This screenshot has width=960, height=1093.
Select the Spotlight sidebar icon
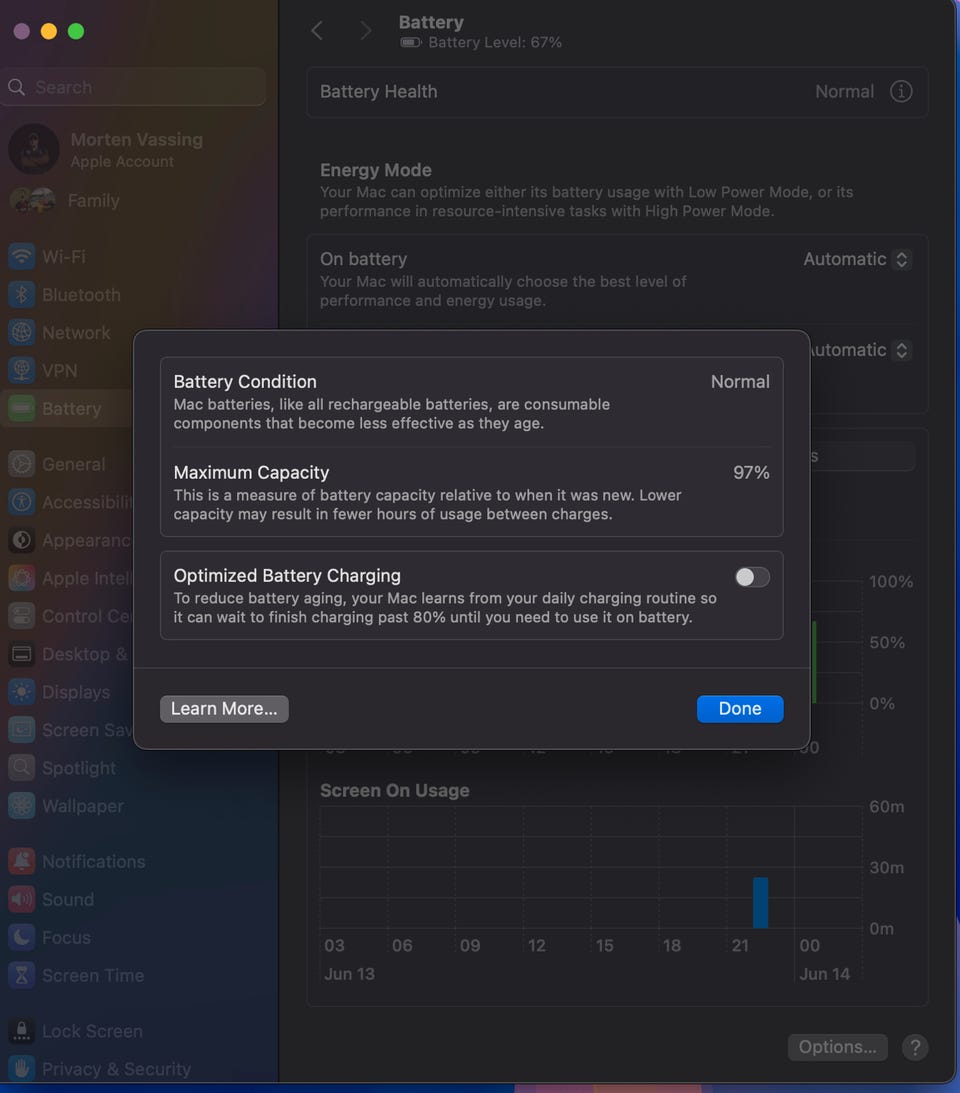pos(22,767)
